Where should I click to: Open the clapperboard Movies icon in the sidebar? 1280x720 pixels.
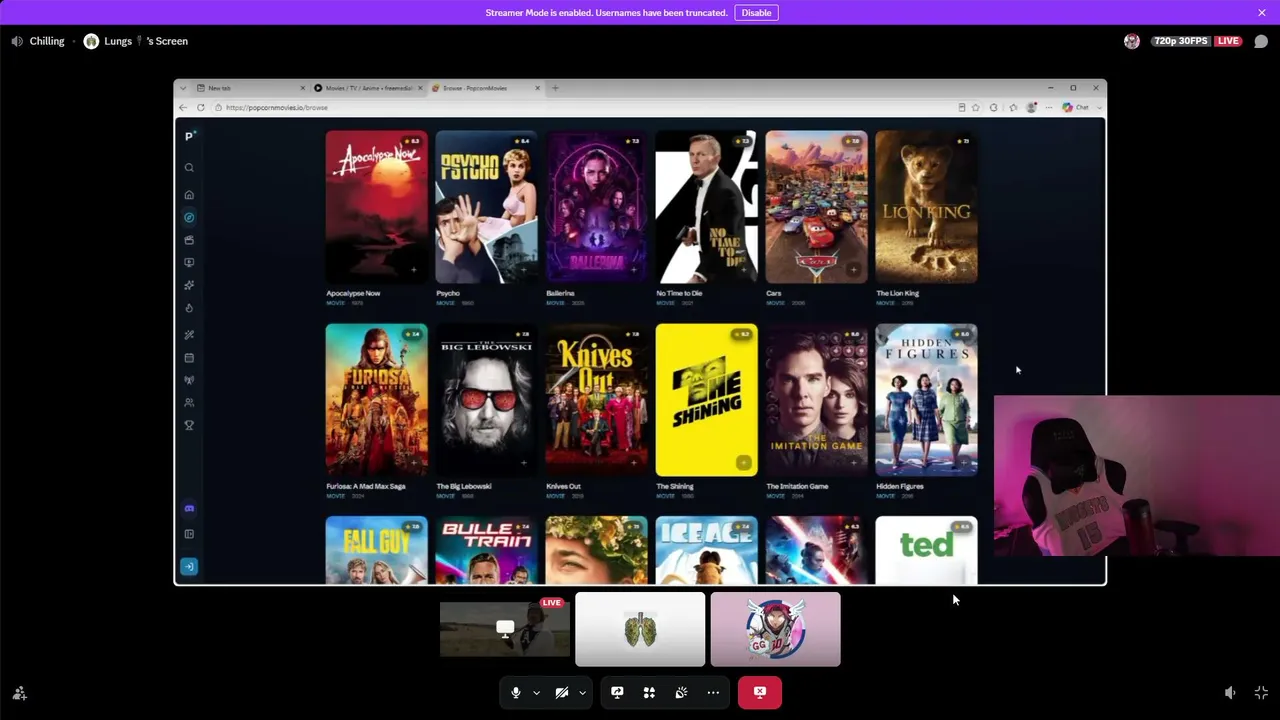(189, 240)
